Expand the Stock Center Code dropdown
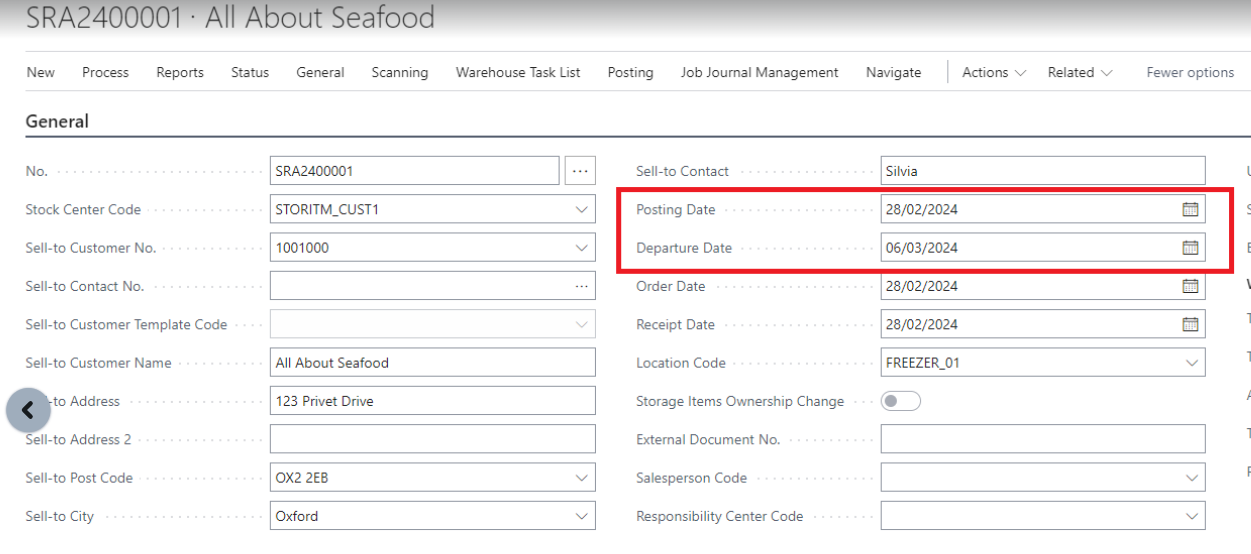The height and width of the screenshot is (554, 1251). pos(582,210)
